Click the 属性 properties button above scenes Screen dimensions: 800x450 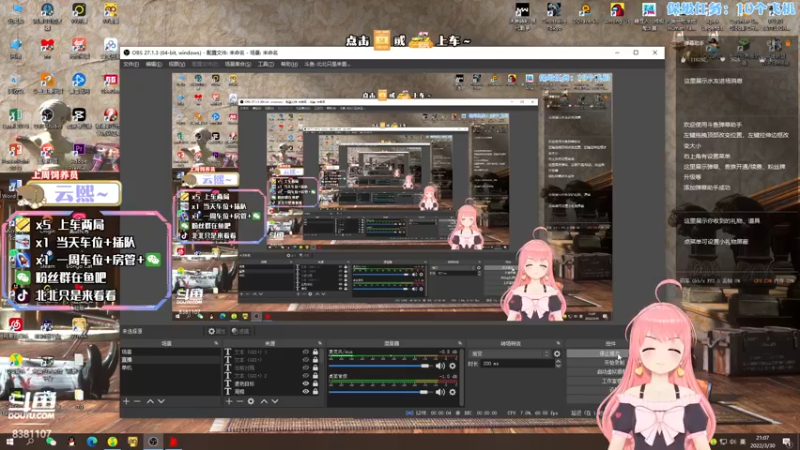pyautogui.click(x=216, y=332)
